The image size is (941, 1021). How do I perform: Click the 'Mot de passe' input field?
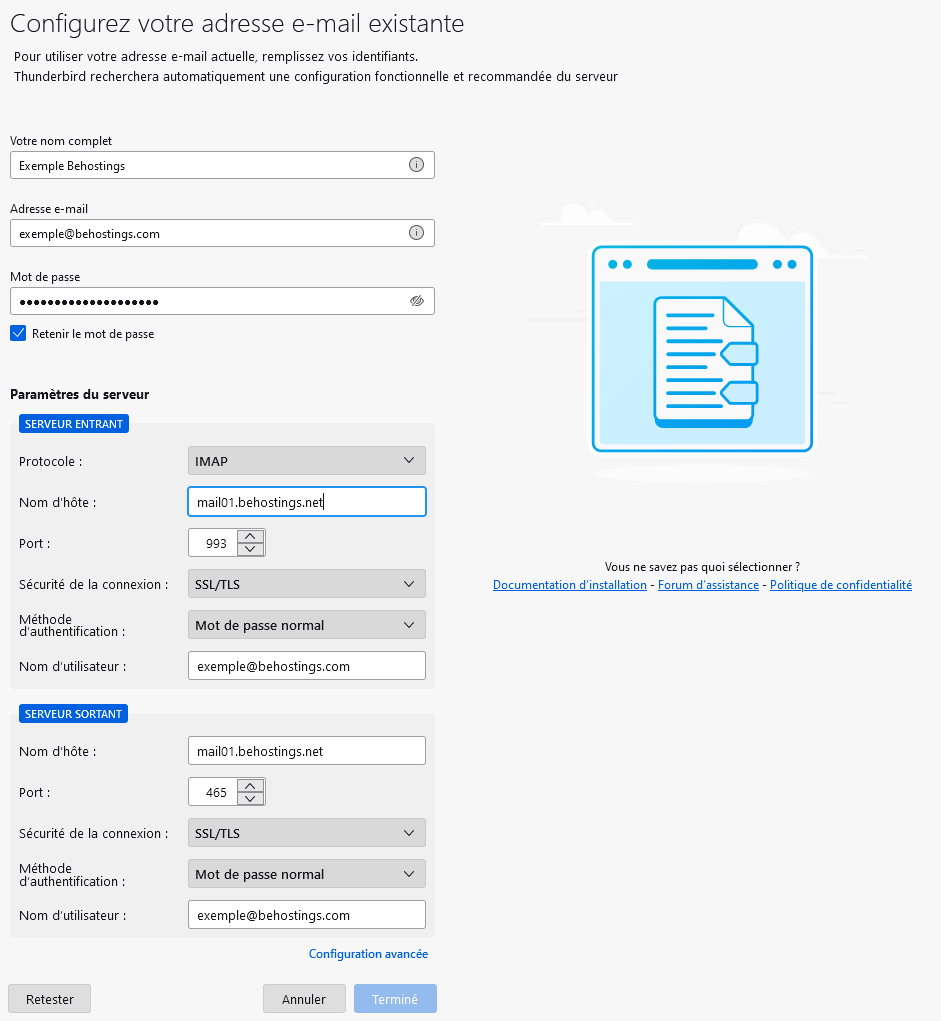[222, 301]
